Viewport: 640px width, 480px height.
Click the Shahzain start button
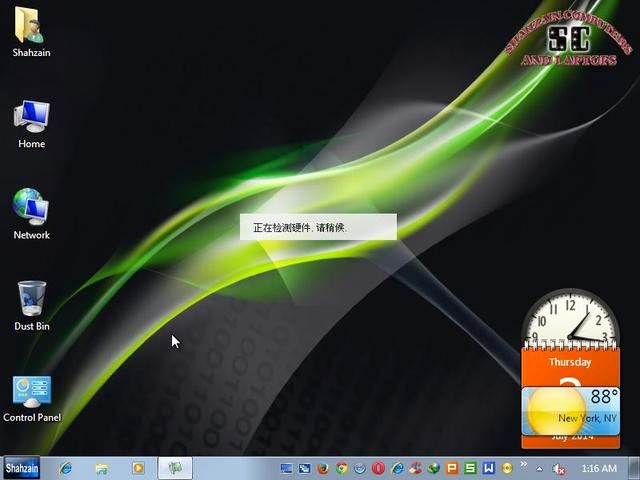tap(22, 468)
